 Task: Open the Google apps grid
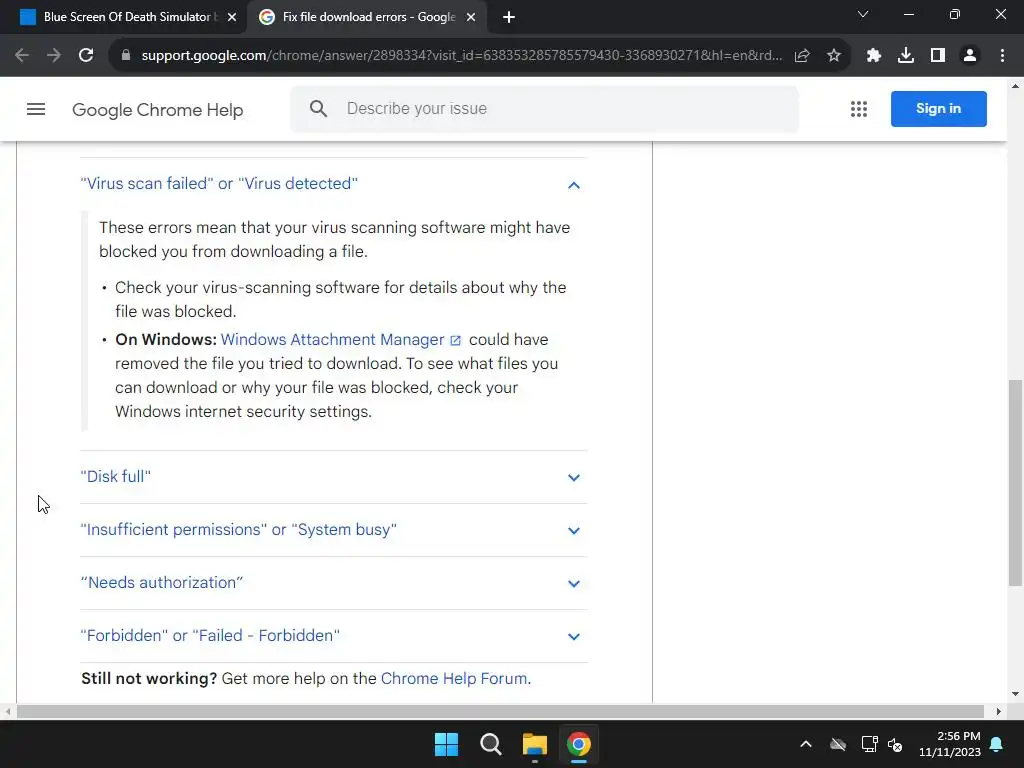pyautogui.click(x=859, y=109)
